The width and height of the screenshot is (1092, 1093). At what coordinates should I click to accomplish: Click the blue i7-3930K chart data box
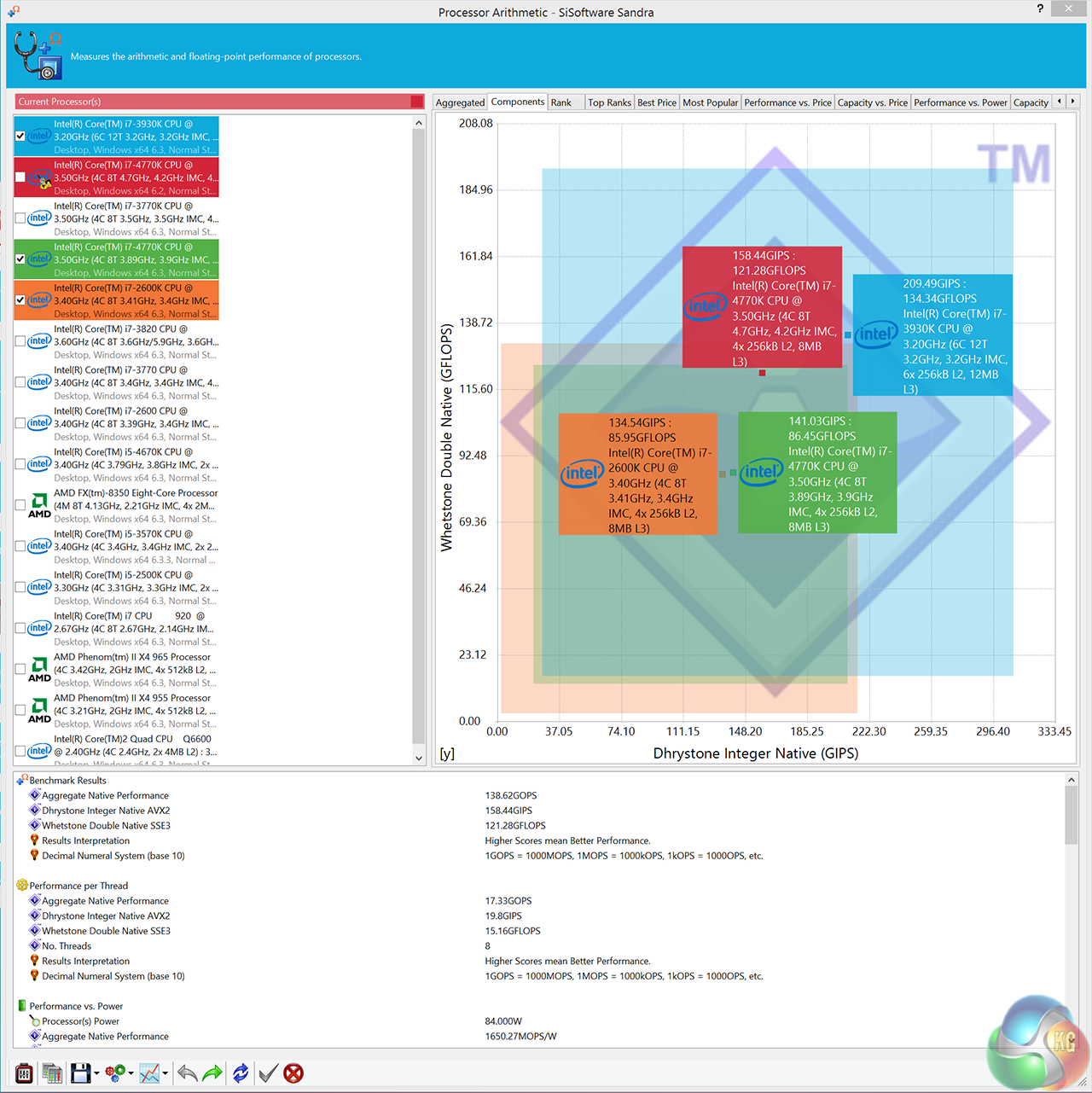pos(932,335)
